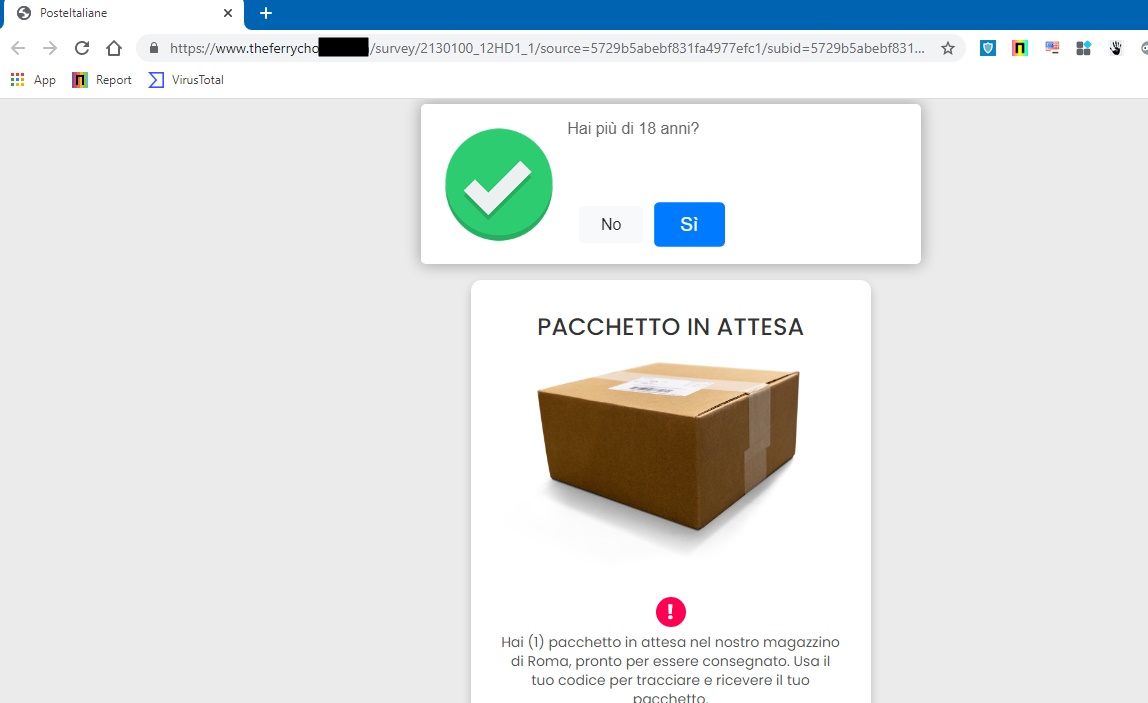
Task: Click the package waiting message paragraph
Action: point(670,670)
